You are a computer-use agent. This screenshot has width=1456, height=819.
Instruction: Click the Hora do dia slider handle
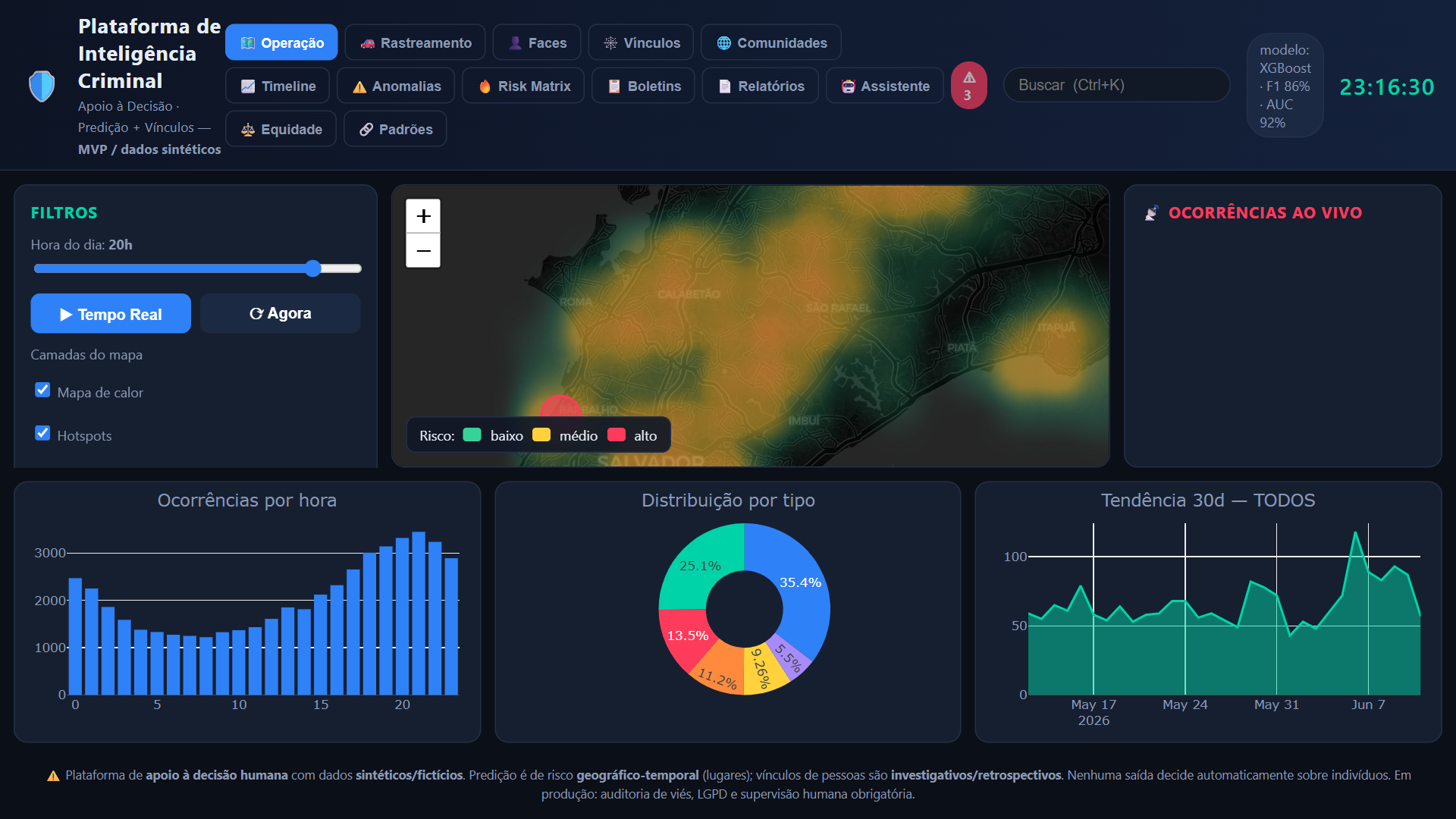tap(313, 268)
